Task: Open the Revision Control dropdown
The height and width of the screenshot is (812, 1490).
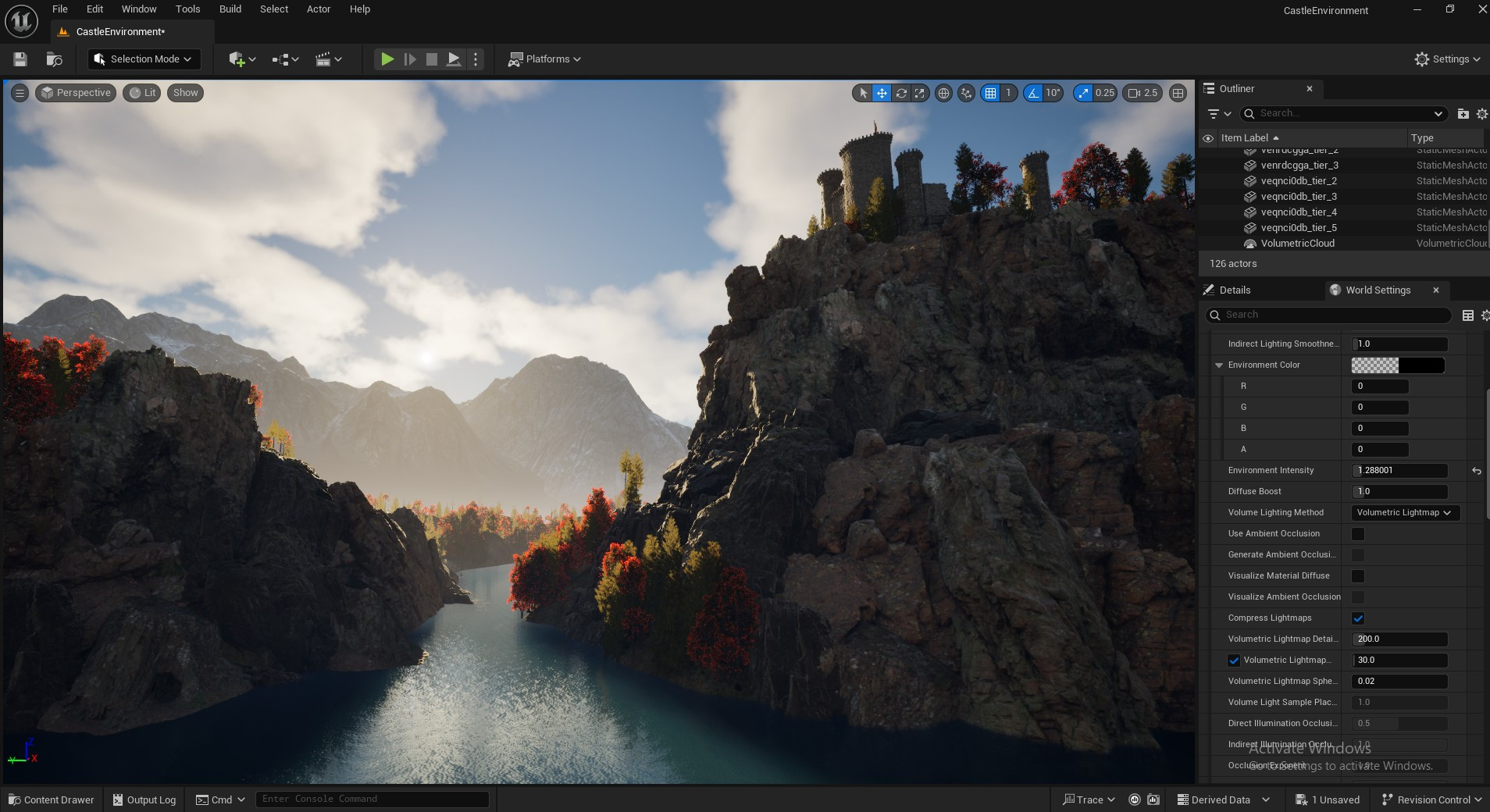Action: (x=1431, y=800)
